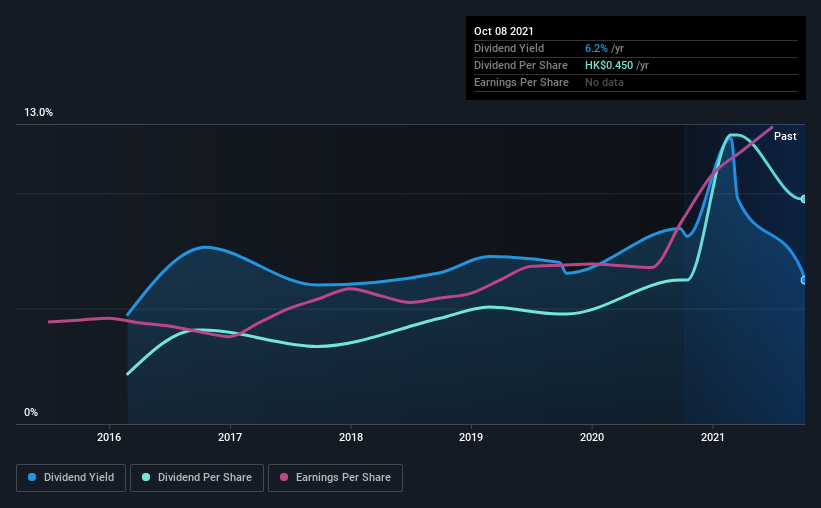Click the tooltip Dividend Per Share label
Image resolution: width=821 pixels, height=508 pixels.
521,65
